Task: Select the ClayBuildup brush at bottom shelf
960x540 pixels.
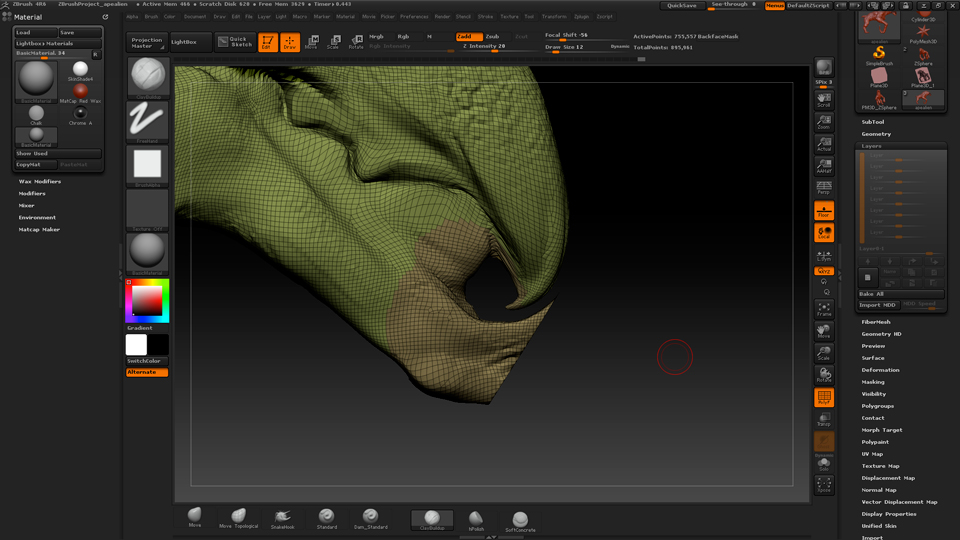Action: click(x=432, y=519)
